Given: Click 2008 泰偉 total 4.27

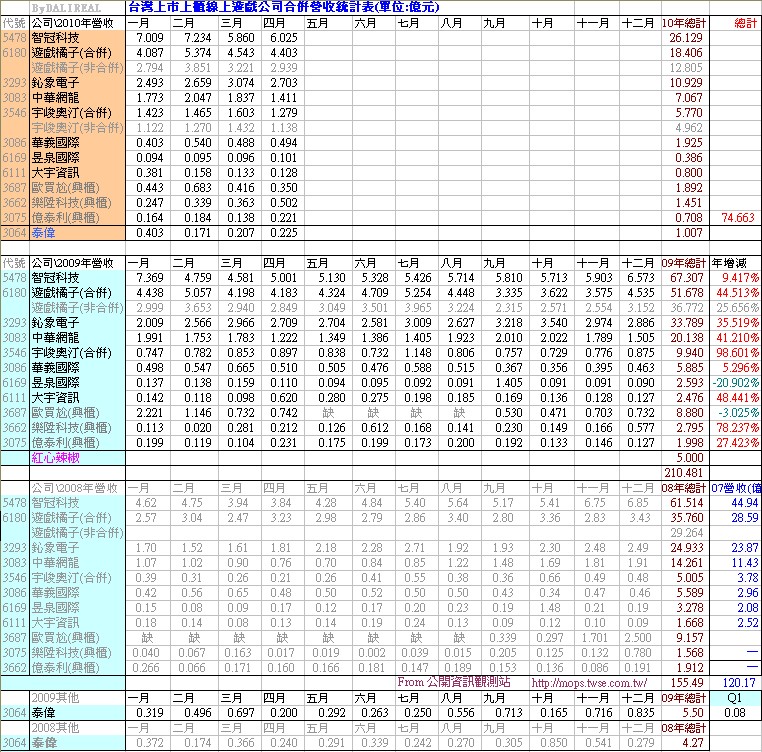Looking at the screenshot, I should point(693,743).
